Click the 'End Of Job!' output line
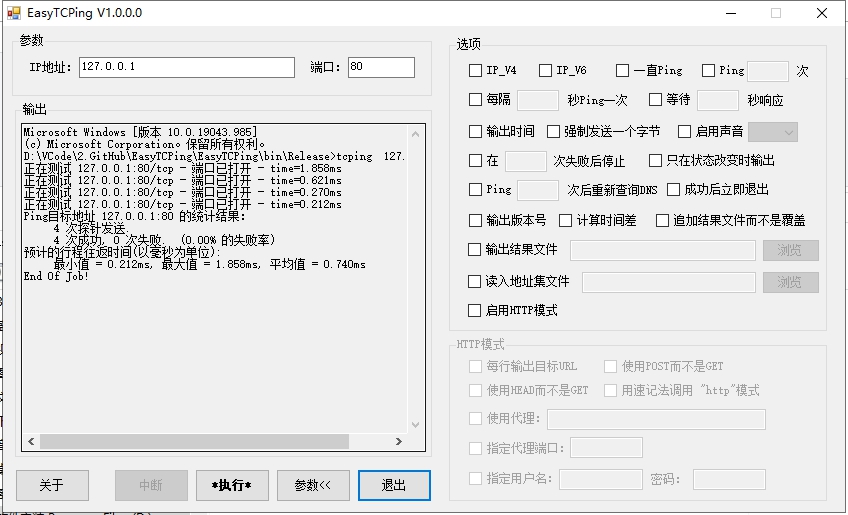This screenshot has height=515, width=848. 56,276
